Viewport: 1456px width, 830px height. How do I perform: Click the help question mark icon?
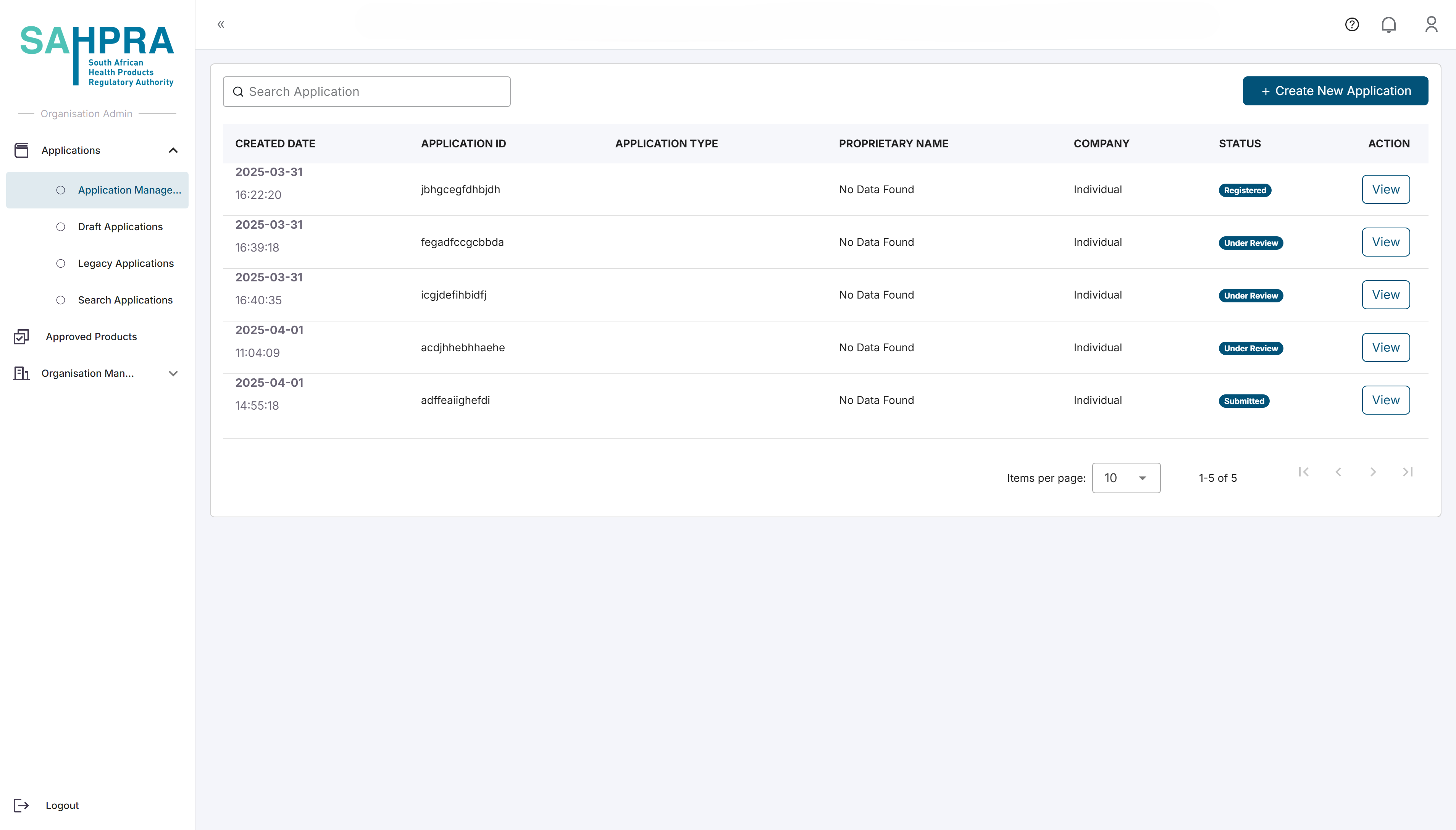[1352, 24]
